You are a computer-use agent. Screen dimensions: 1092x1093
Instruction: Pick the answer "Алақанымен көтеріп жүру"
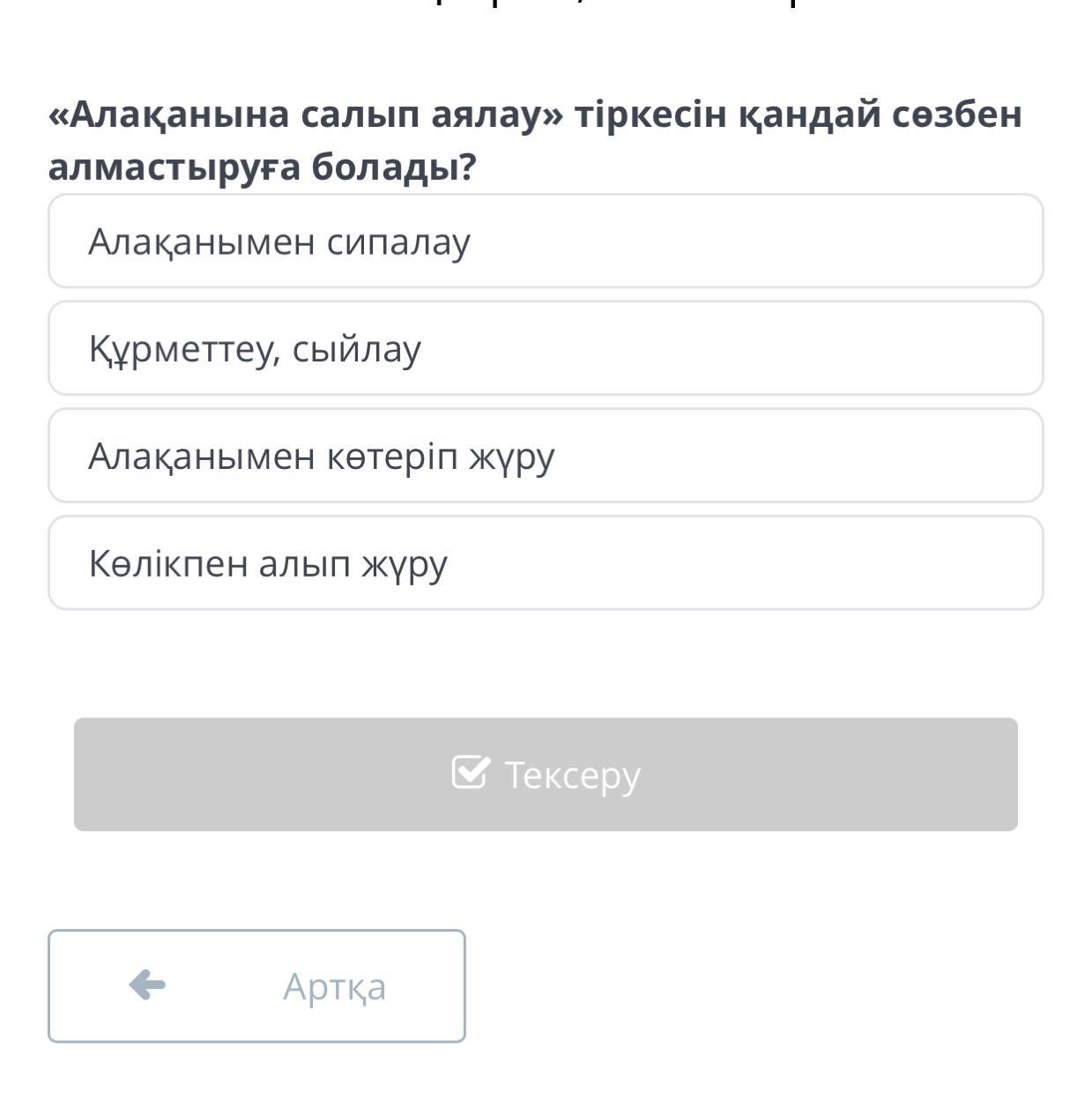pos(545,457)
